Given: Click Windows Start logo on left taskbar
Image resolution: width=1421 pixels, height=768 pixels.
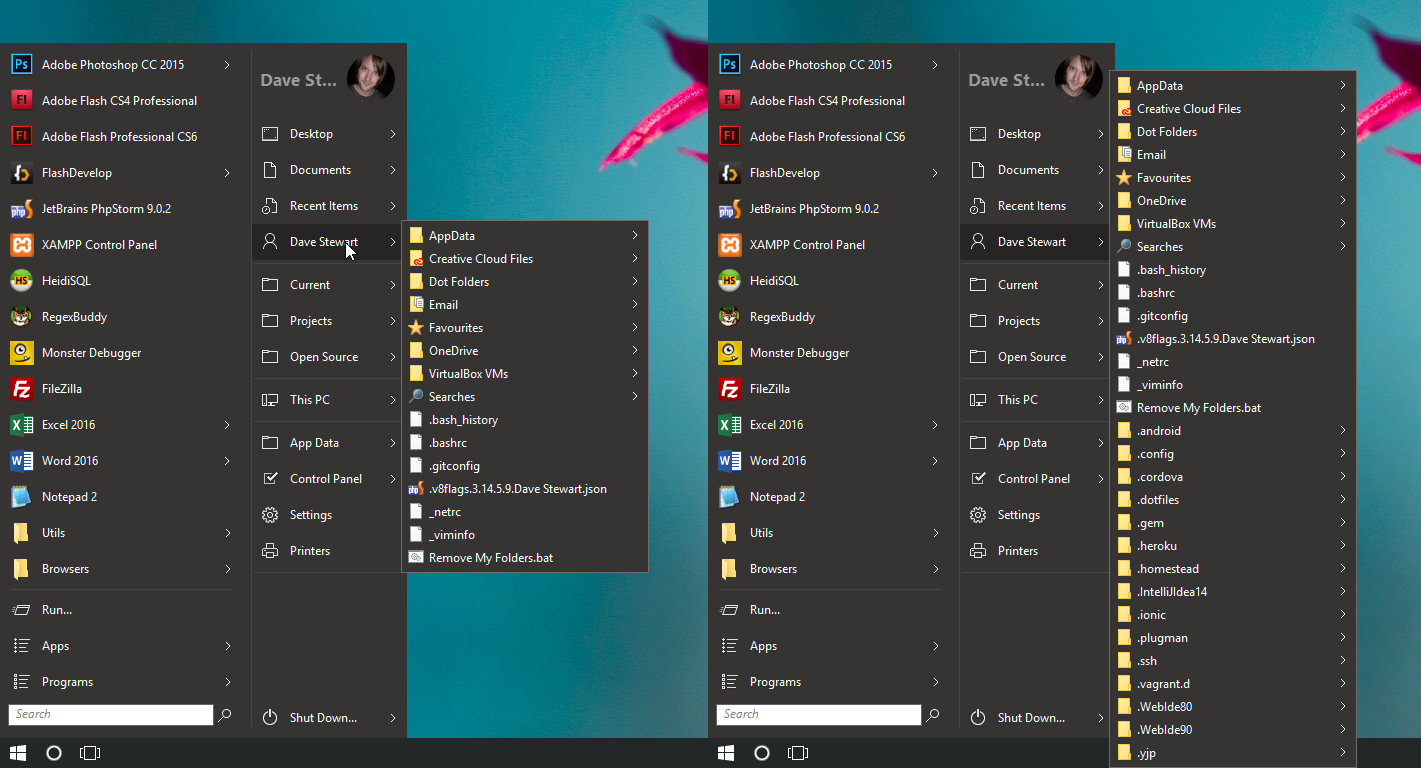Looking at the screenshot, I should click(19, 753).
